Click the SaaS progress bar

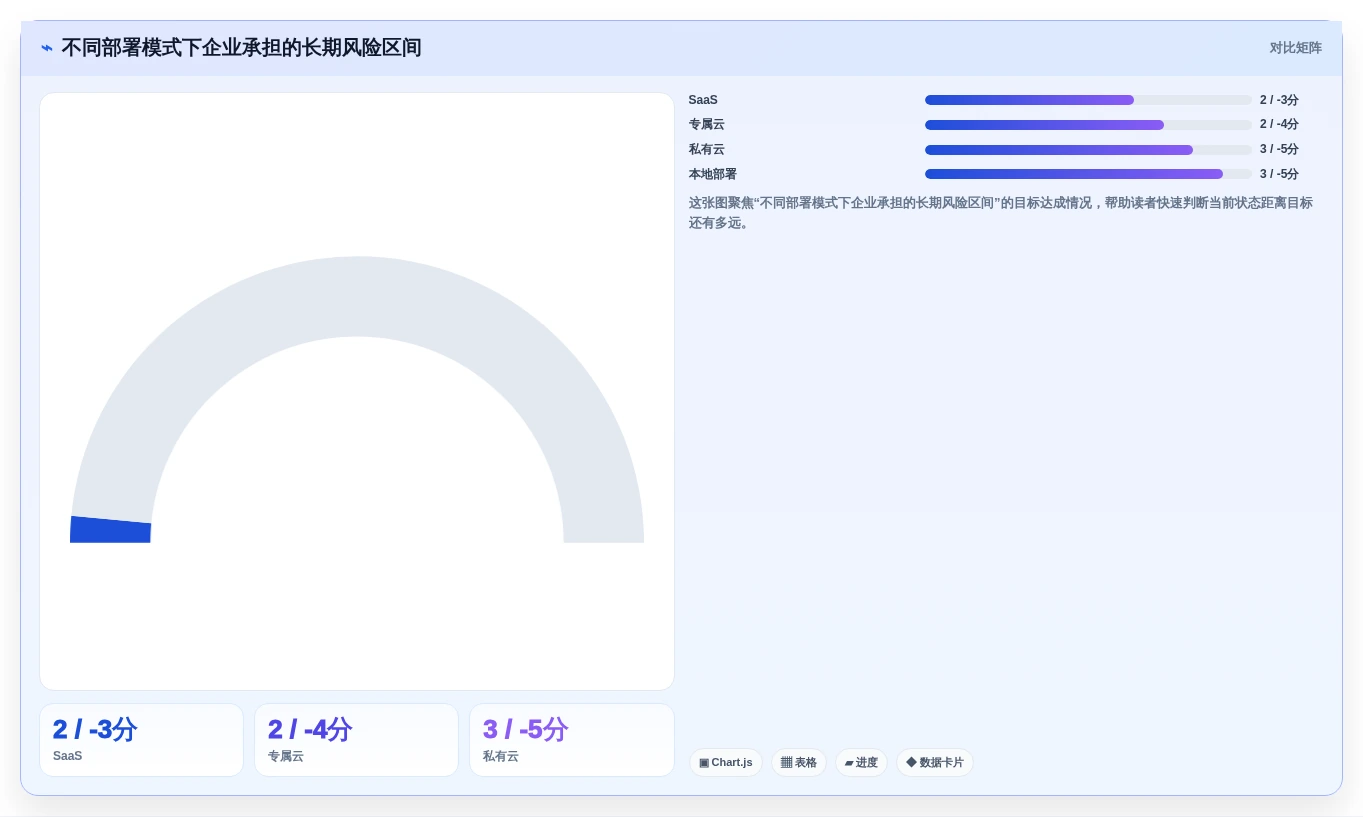(x=1088, y=100)
